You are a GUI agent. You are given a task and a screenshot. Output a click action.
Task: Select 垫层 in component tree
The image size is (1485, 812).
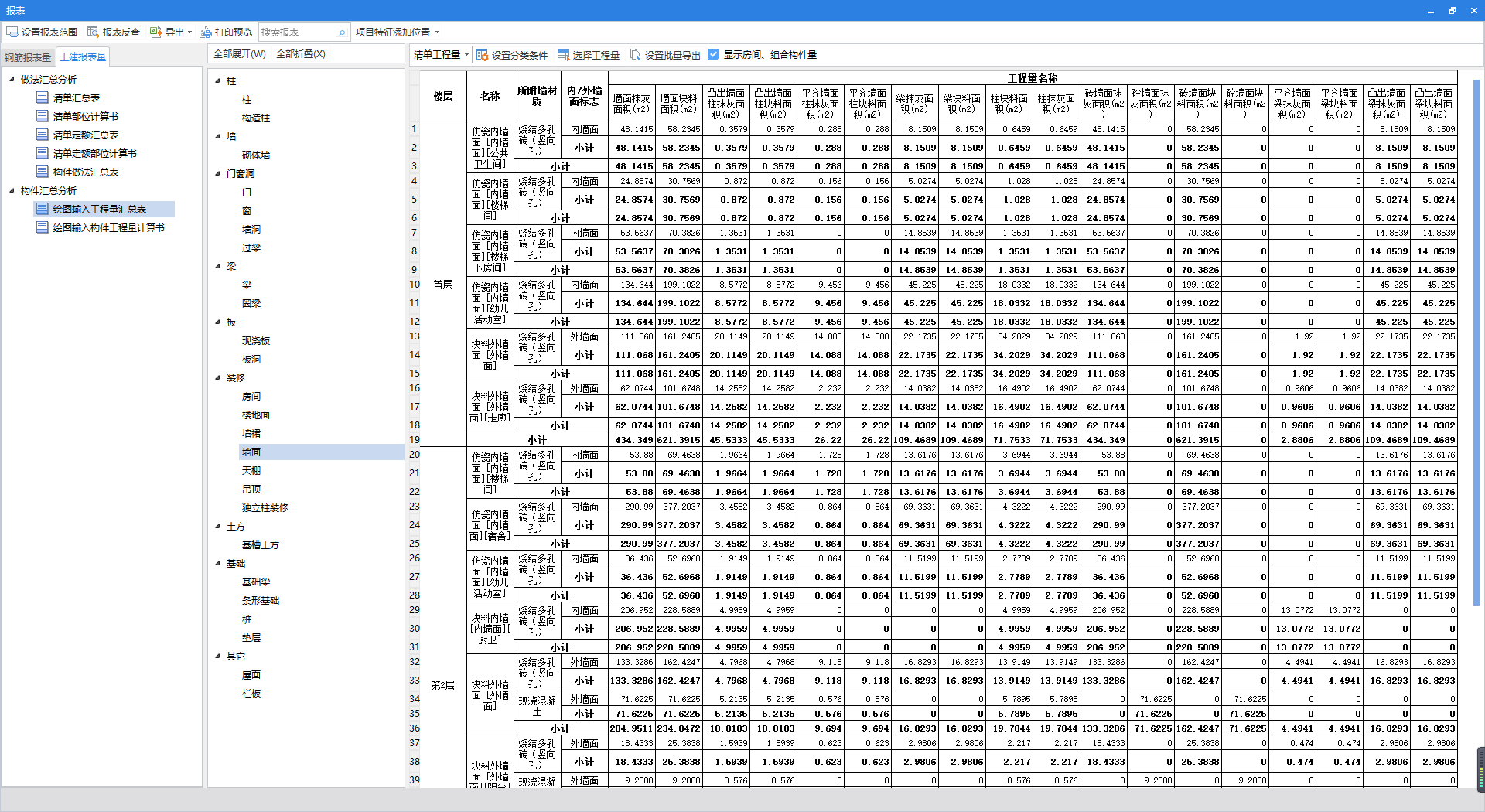click(251, 637)
